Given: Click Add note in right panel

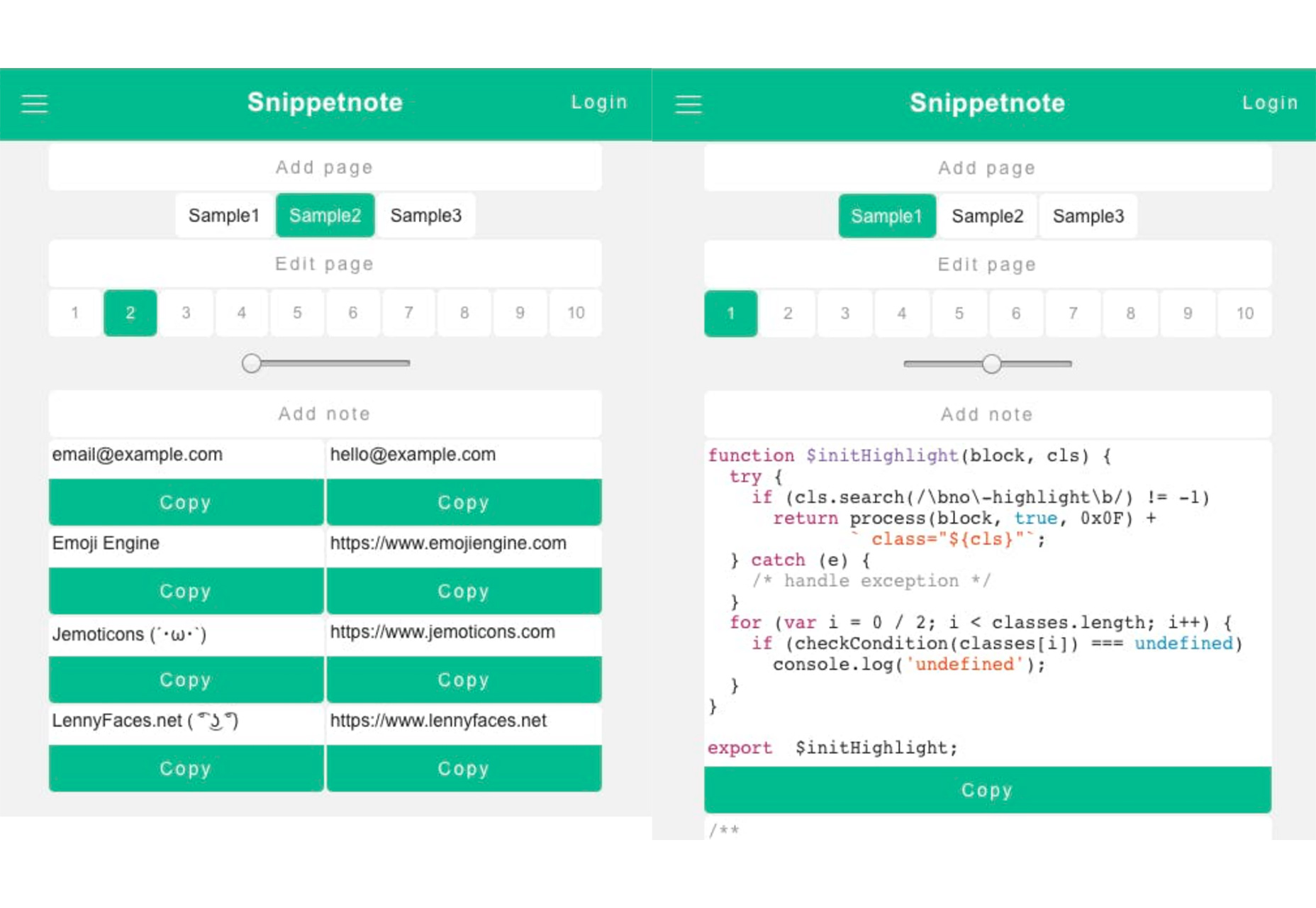Looking at the screenshot, I should pos(987,414).
